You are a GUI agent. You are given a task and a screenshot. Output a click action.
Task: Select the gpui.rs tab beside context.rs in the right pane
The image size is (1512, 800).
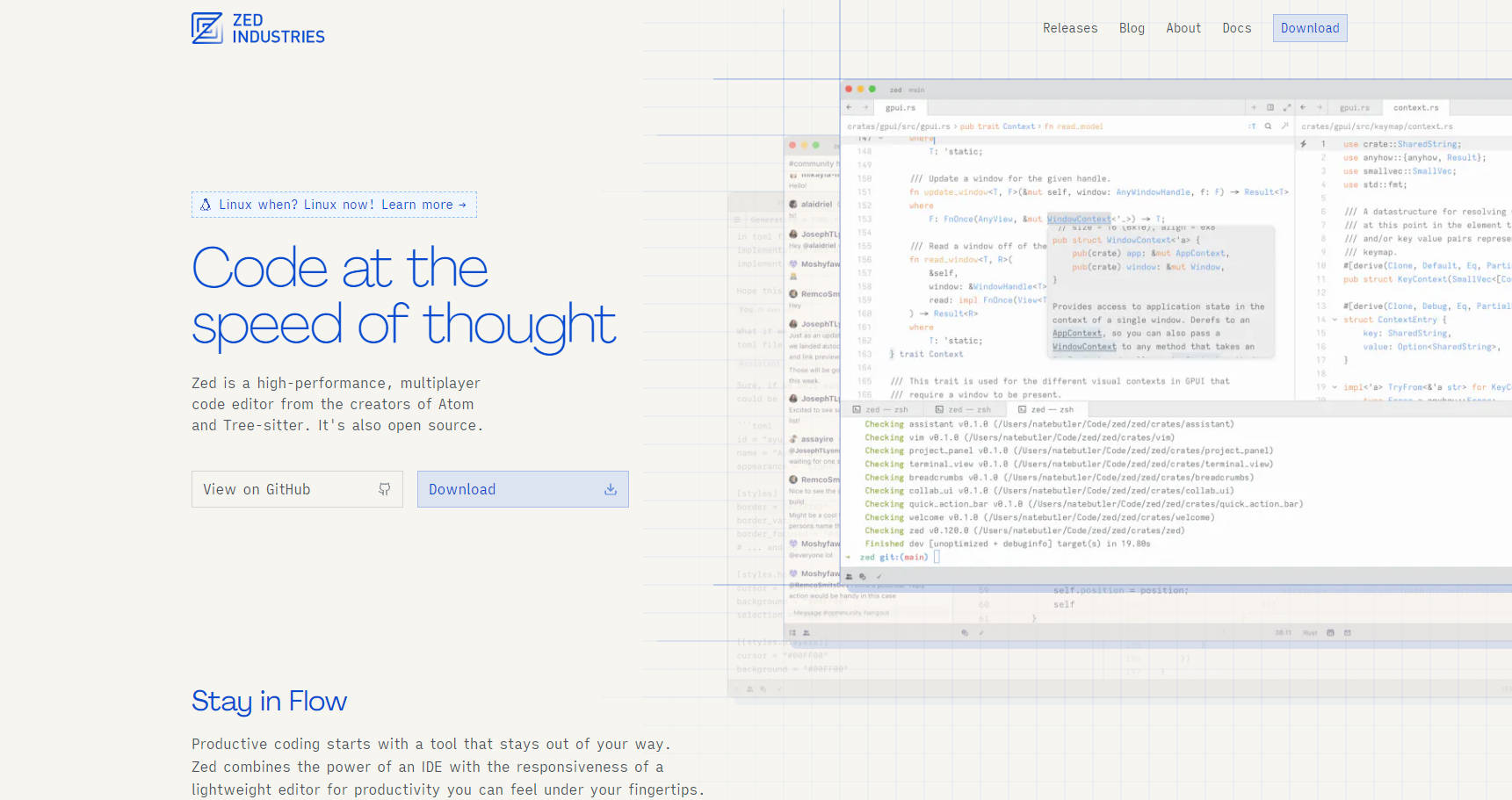pos(1354,108)
